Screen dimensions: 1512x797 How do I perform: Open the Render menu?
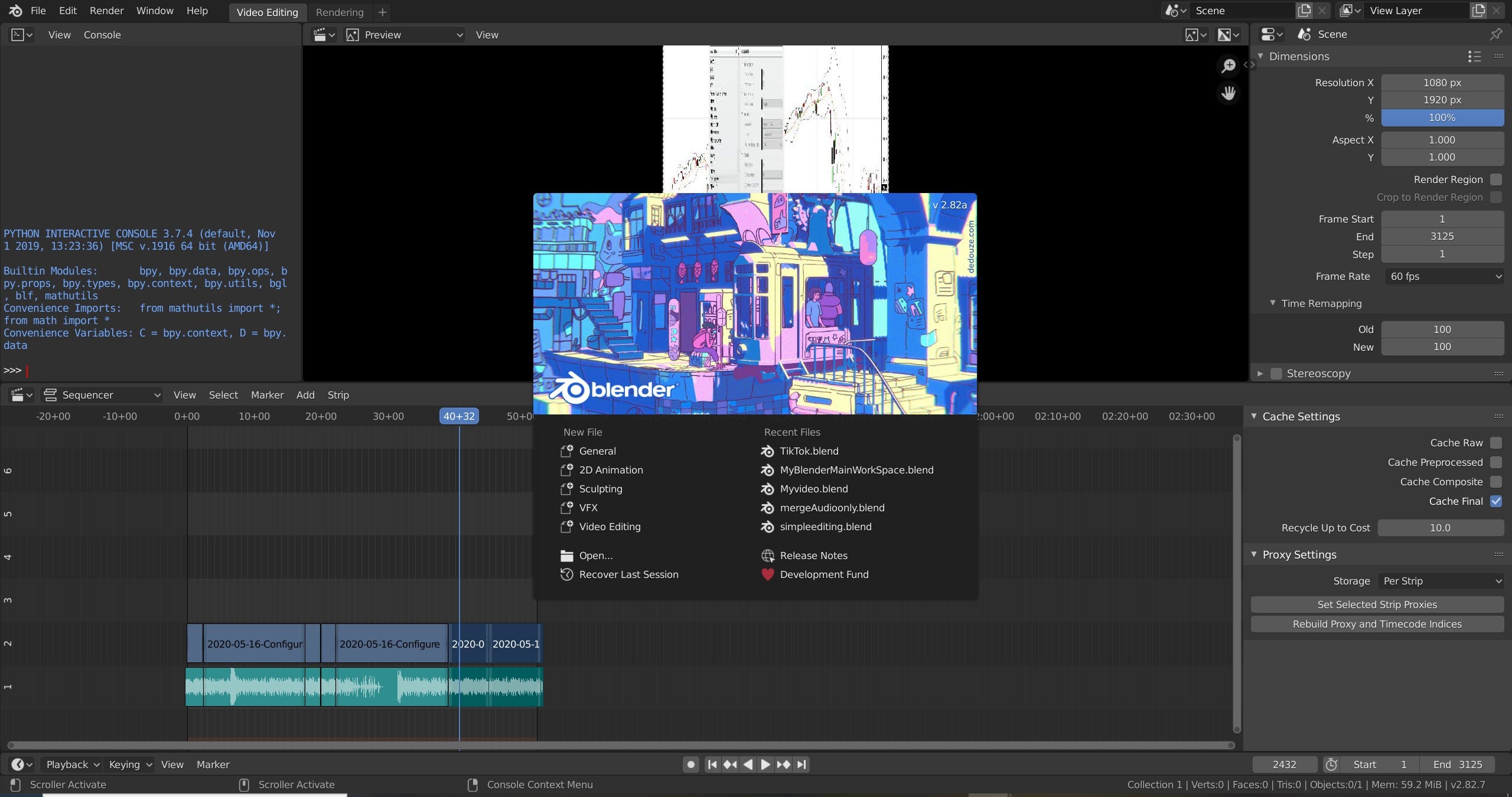106,11
